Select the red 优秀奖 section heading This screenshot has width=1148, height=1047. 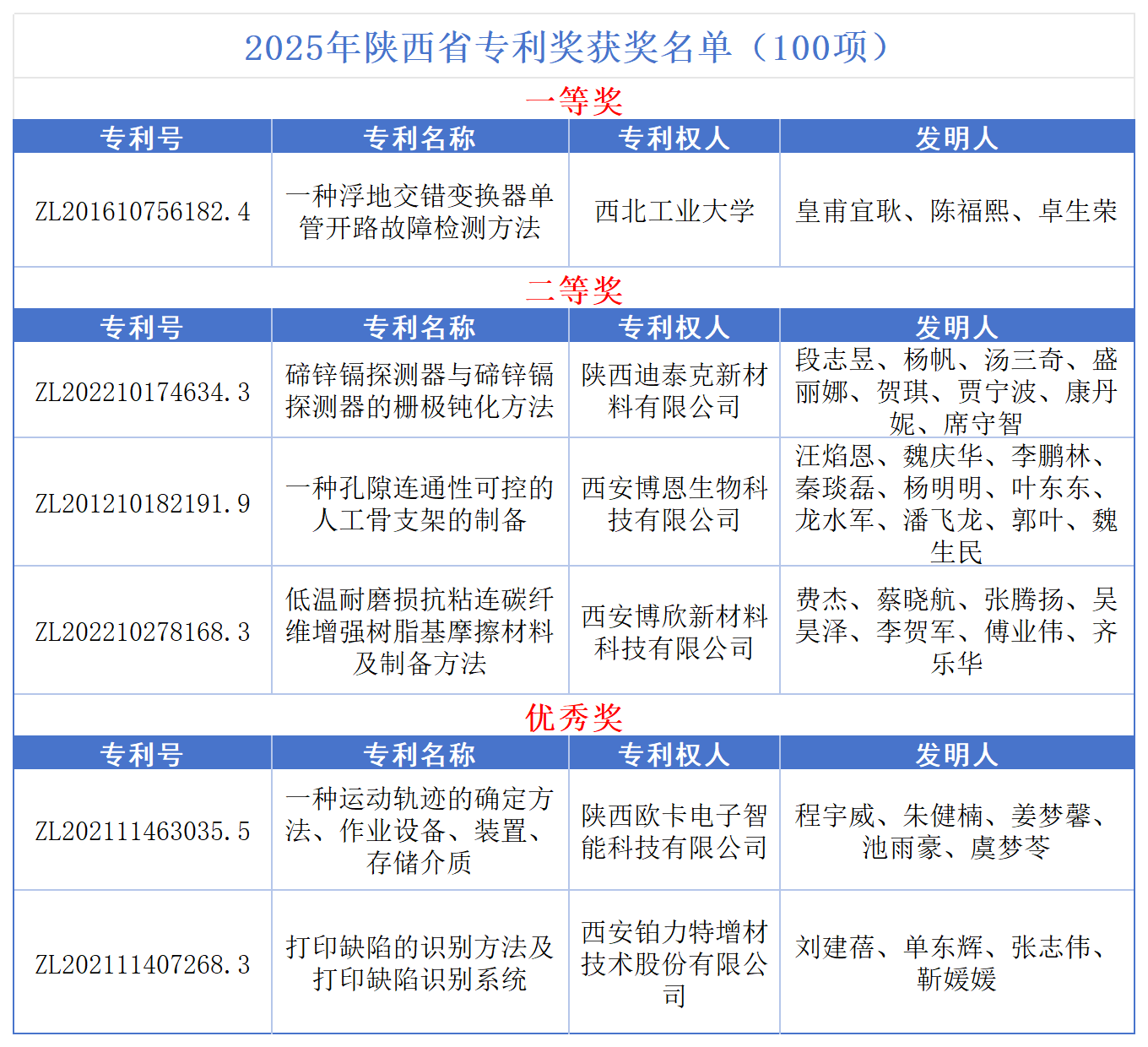point(573,718)
